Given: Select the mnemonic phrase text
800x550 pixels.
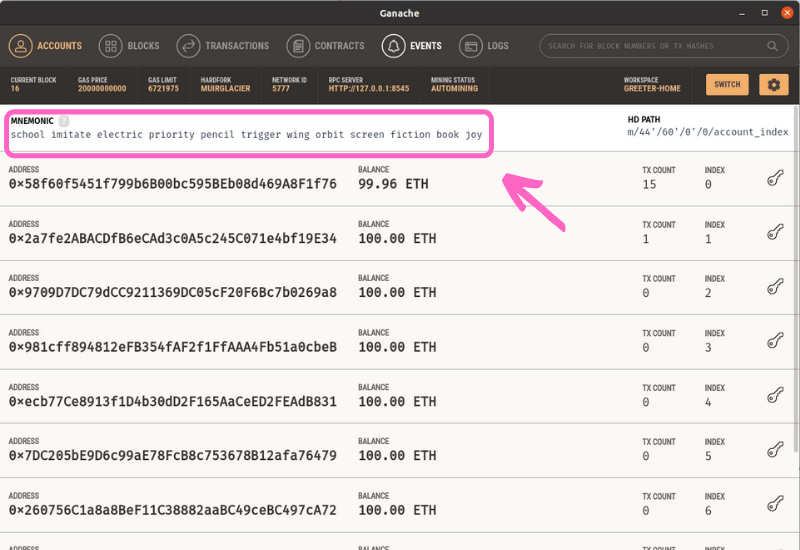Looking at the screenshot, I should pos(246,135).
